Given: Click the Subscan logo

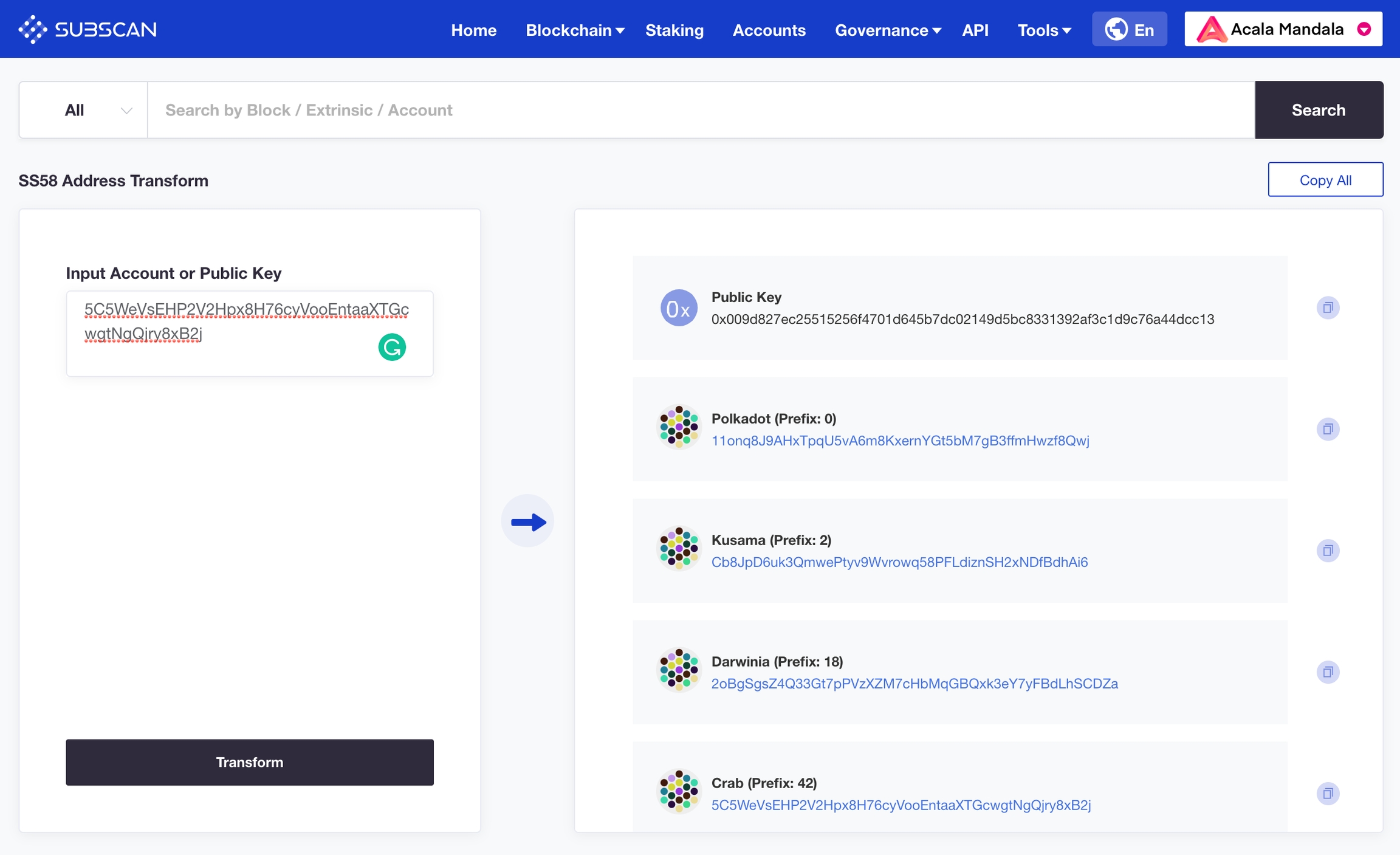Looking at the screenshot, I should point(87,29).
